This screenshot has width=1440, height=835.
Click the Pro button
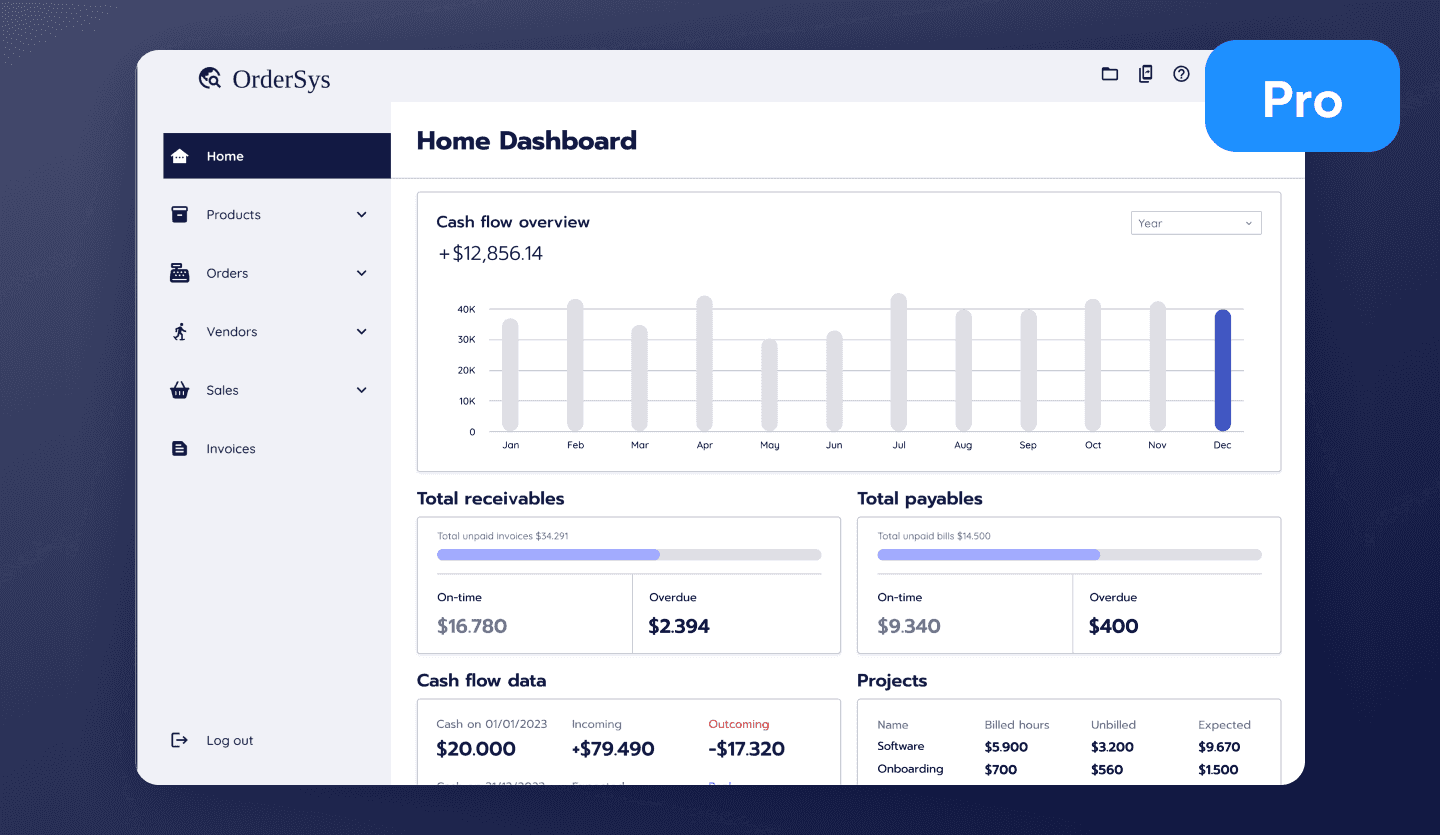1302,96
